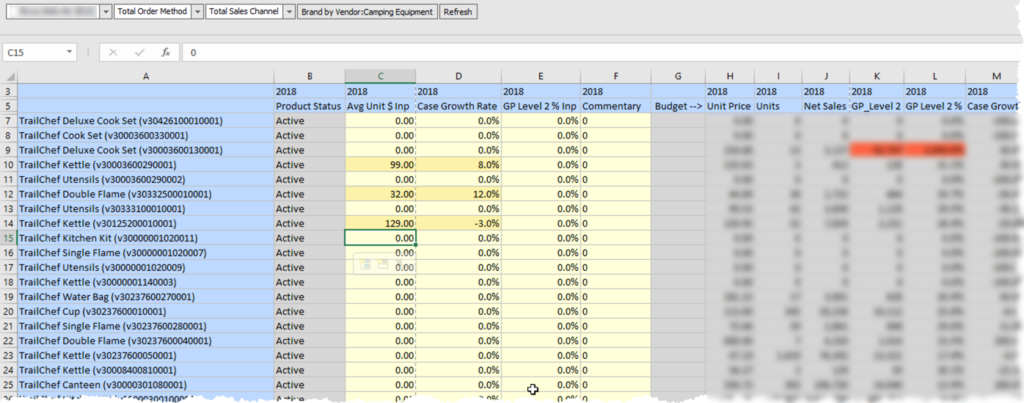Click the orange highlighted GP_Level 2 cell
Viewport: 1024px width, 403px height.
click(x=876, y=150)
